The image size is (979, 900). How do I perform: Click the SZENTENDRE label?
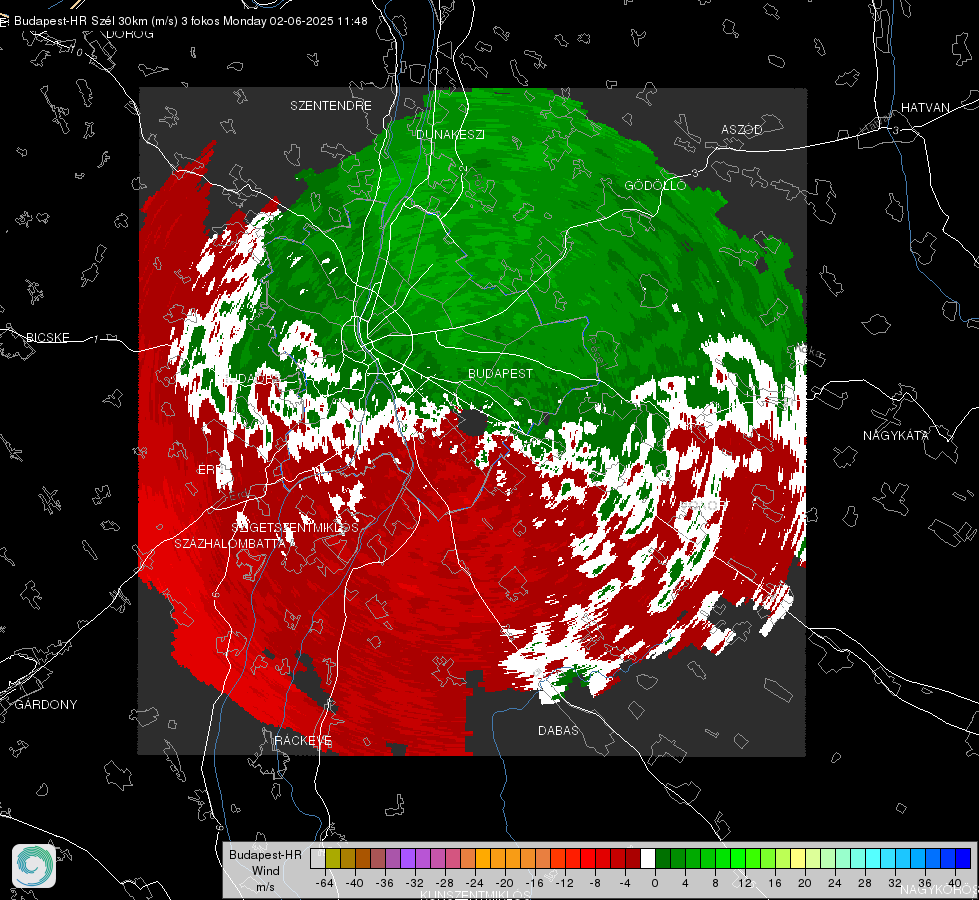(331, 106)
